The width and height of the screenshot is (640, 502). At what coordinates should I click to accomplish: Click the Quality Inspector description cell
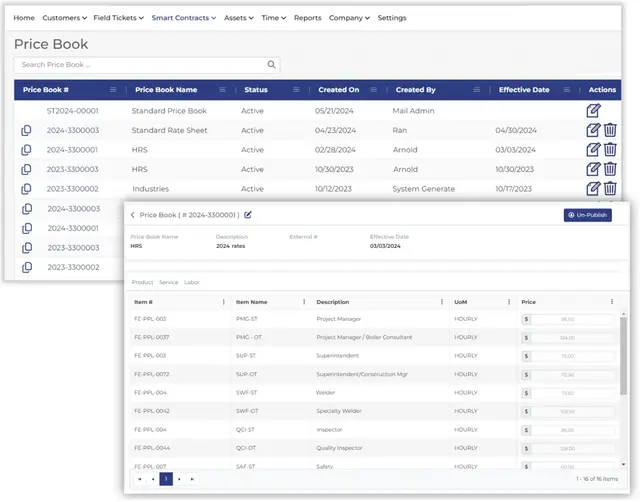pyautogui.click(x=339, y=448)
